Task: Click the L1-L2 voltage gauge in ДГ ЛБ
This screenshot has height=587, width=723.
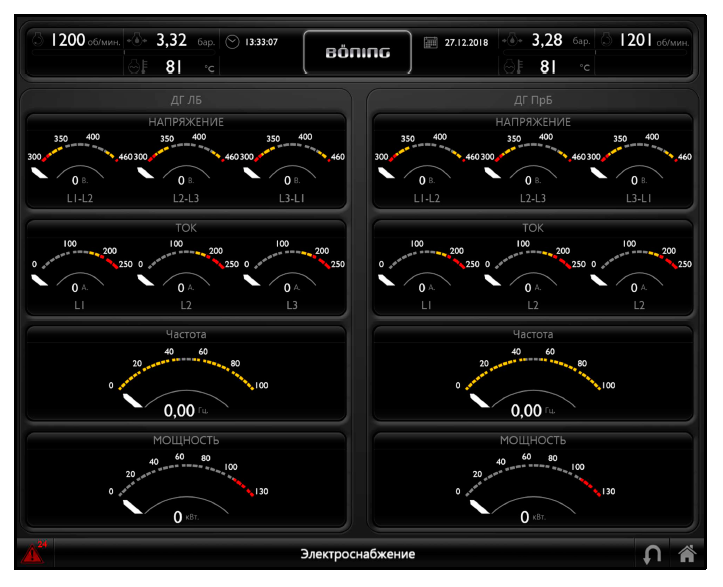Action: click(79, 165)
